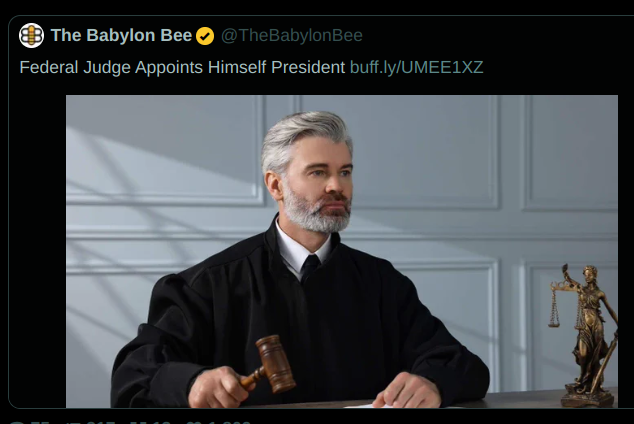Image resolution: width=634 pixels, height=424 pixels.
Task: Click the tweet text about Federal Judge
Action: click(182, 67)
